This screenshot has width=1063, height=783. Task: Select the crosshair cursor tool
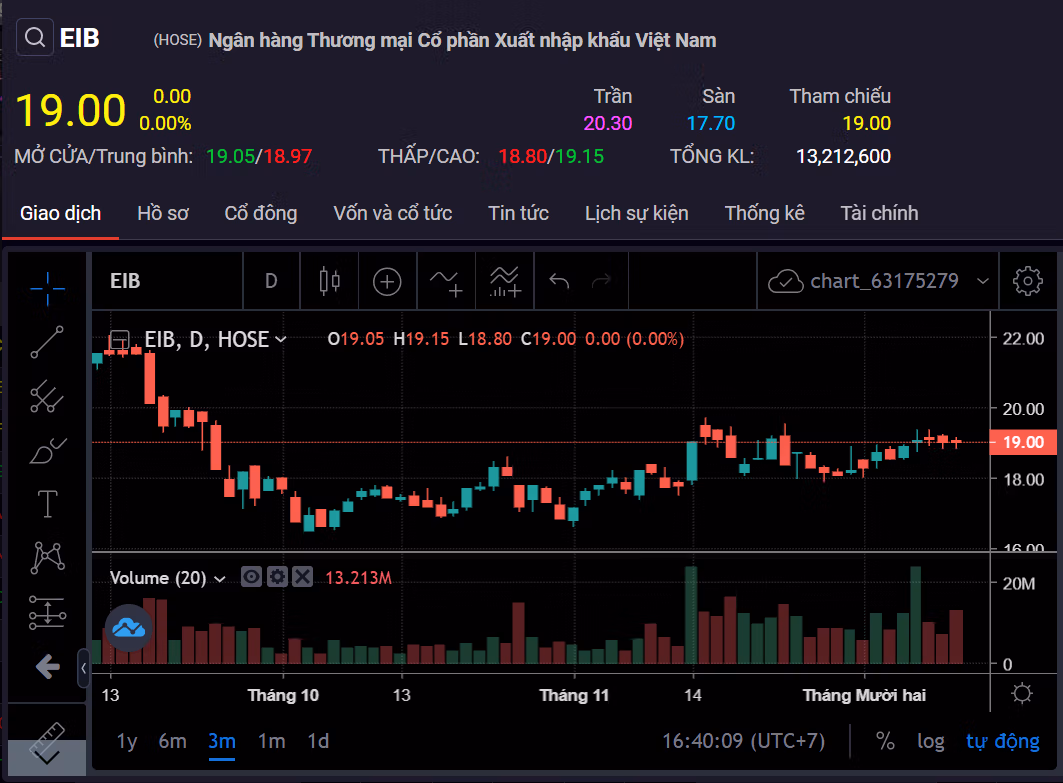coord(47,287)
